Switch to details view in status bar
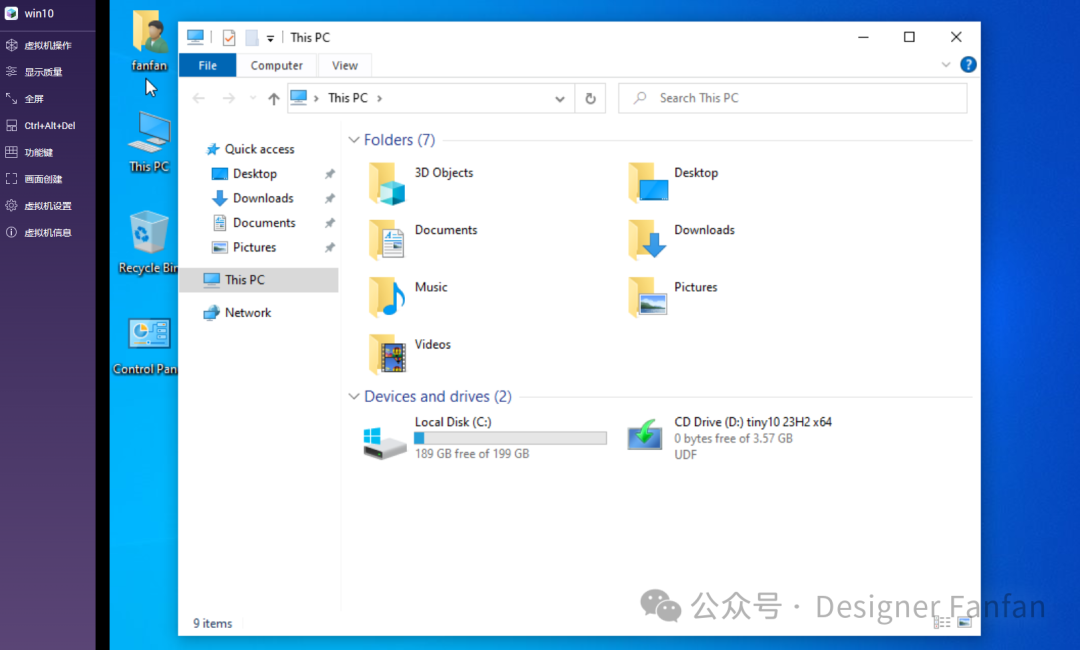1080x650 pixels. (x=942, y=622)
